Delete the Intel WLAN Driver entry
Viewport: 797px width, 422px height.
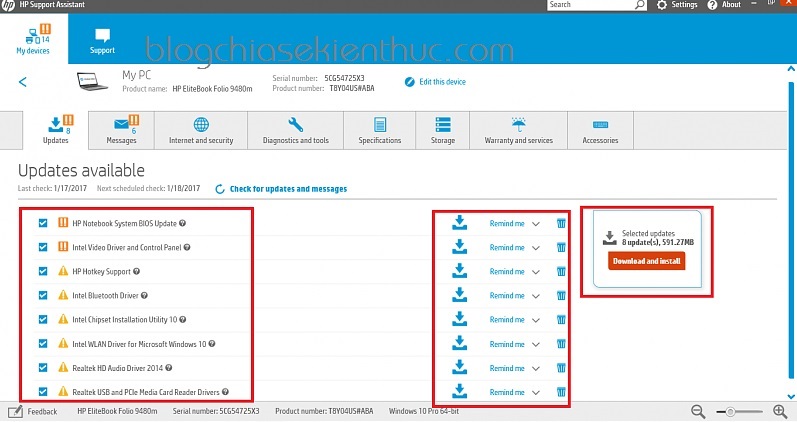[561, 344]
